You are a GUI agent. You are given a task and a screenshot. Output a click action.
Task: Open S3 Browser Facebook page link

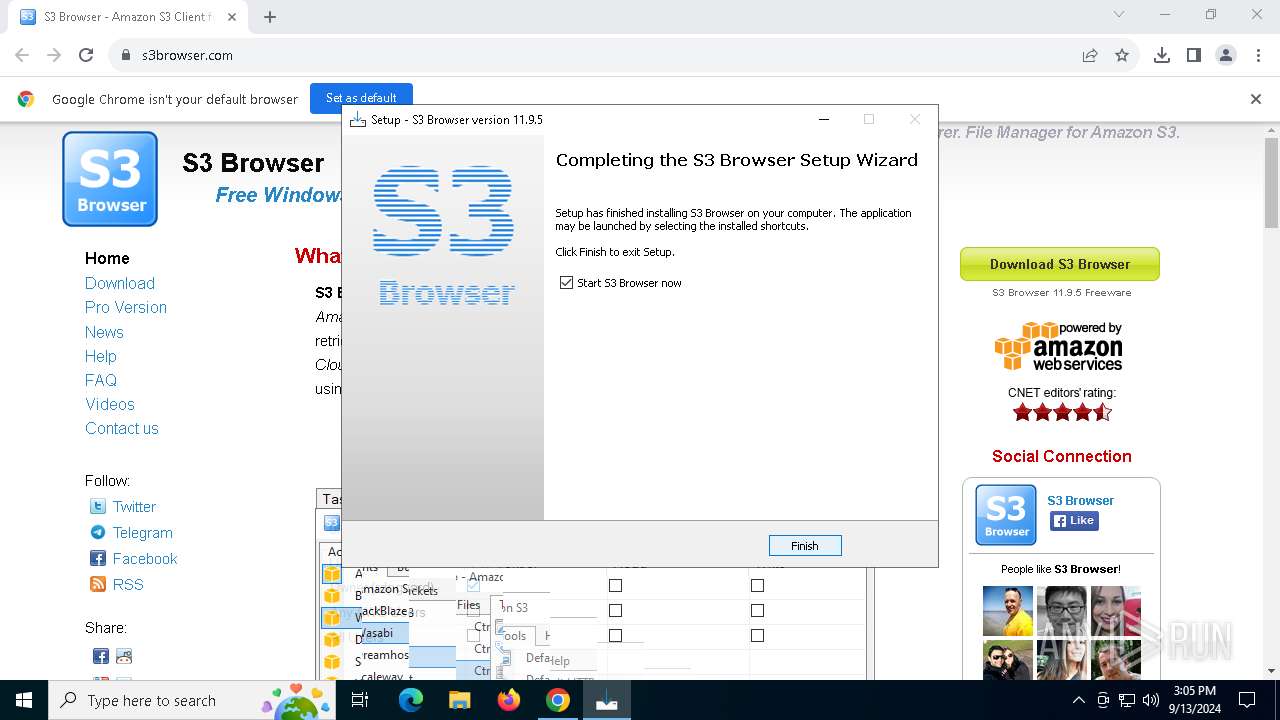(1080, 501)
